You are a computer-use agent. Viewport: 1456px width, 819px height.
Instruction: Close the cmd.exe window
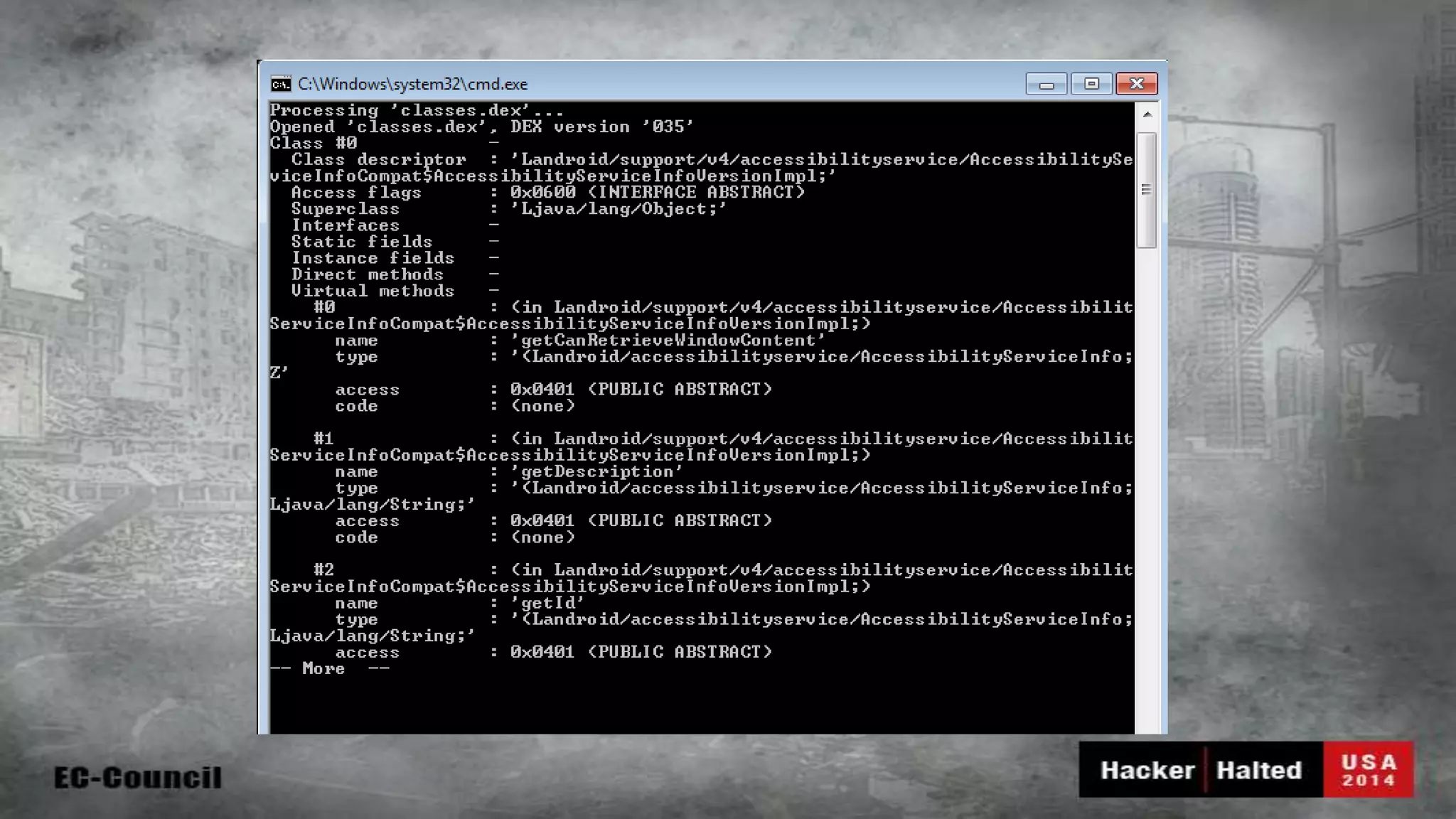pyautogui.click(x=1136, y=85)
